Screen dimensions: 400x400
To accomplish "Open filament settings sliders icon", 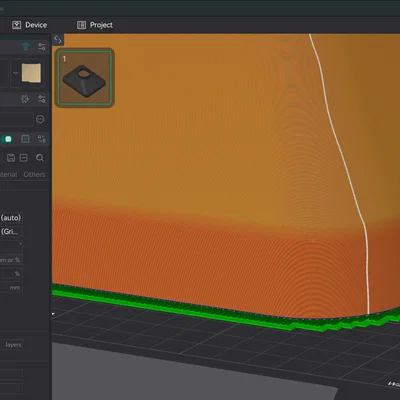I will (x=42, y=99).
